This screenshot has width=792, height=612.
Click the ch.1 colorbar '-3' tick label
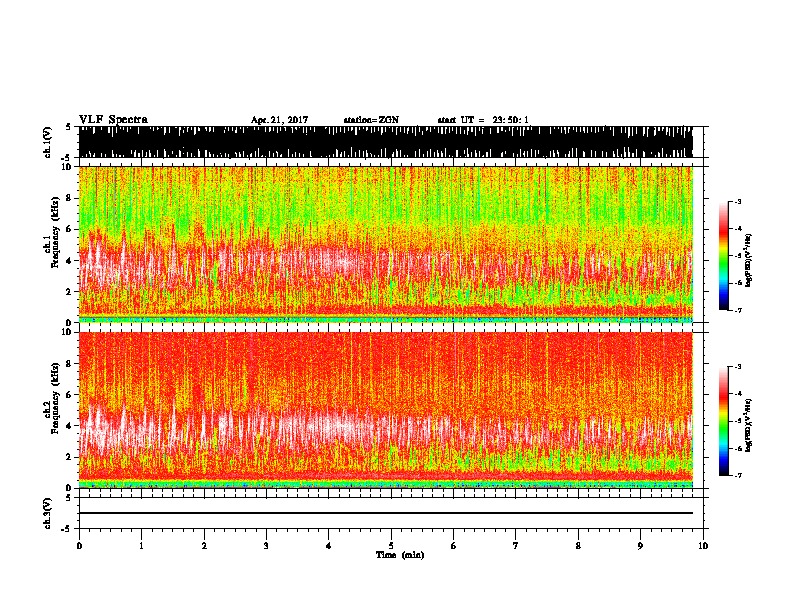(736, 202)
